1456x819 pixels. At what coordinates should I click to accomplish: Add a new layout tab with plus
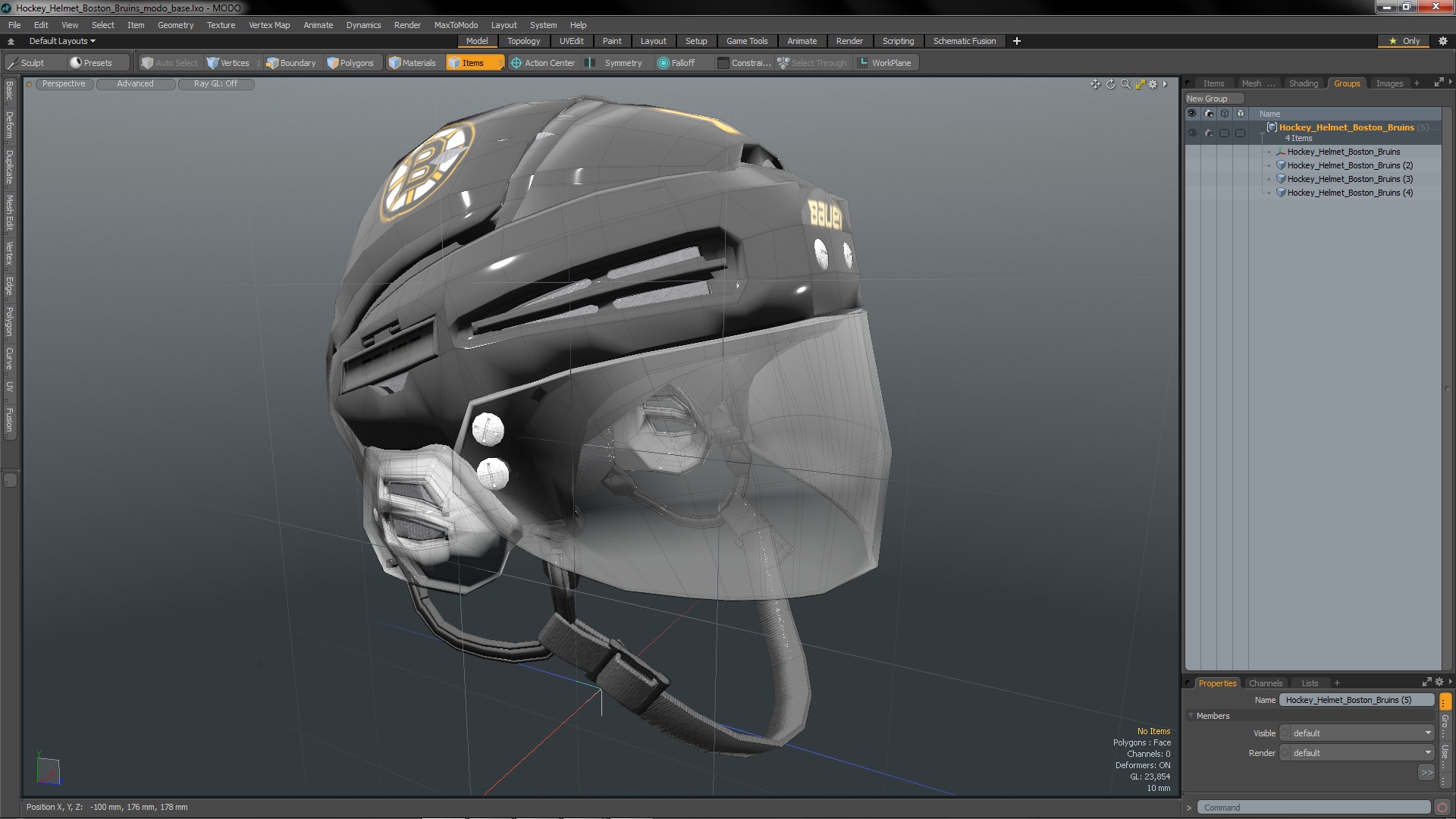(x=1016, y=41)
